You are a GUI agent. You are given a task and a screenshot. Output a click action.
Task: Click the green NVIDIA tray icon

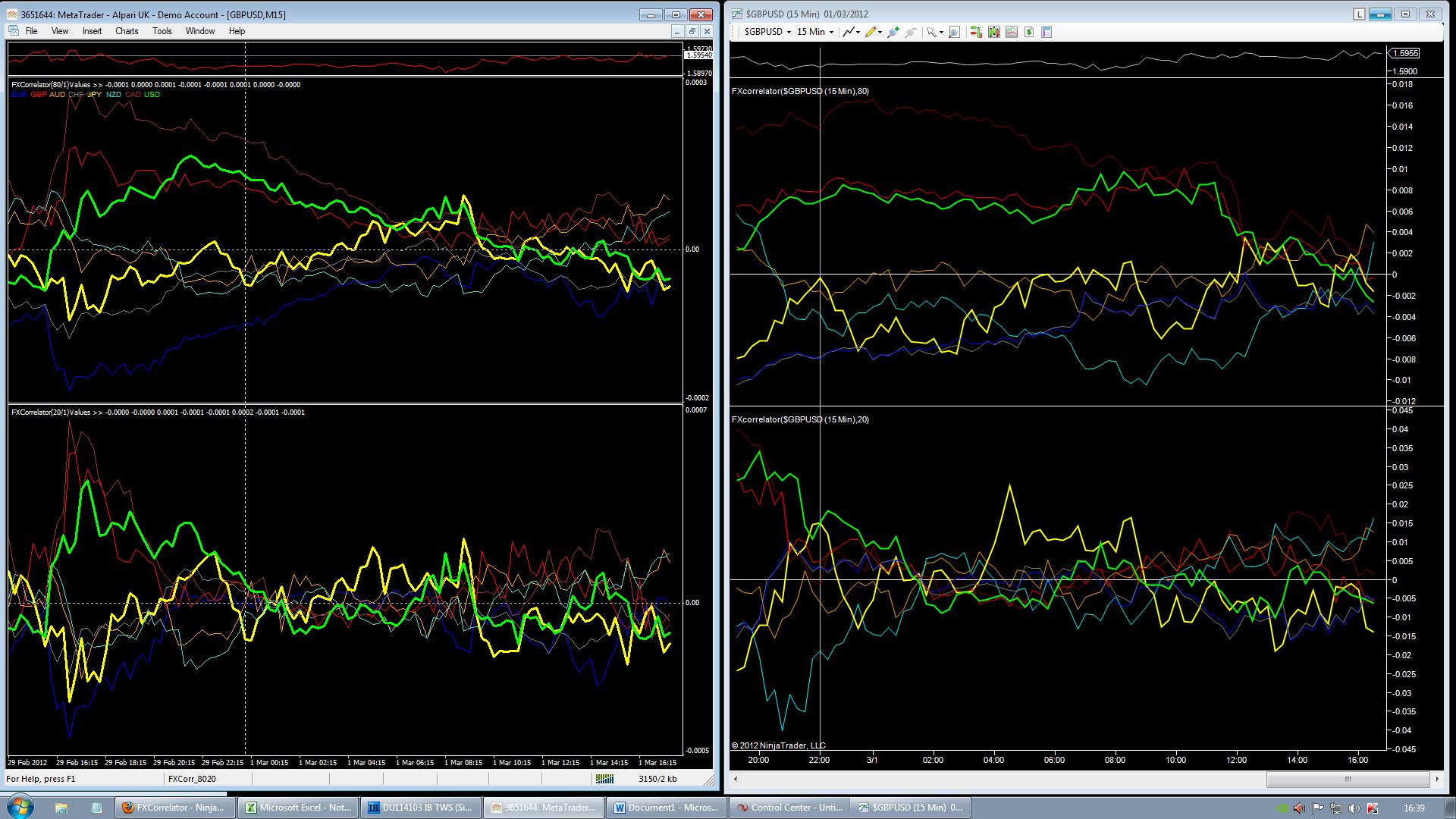[x=1282, y=808]
